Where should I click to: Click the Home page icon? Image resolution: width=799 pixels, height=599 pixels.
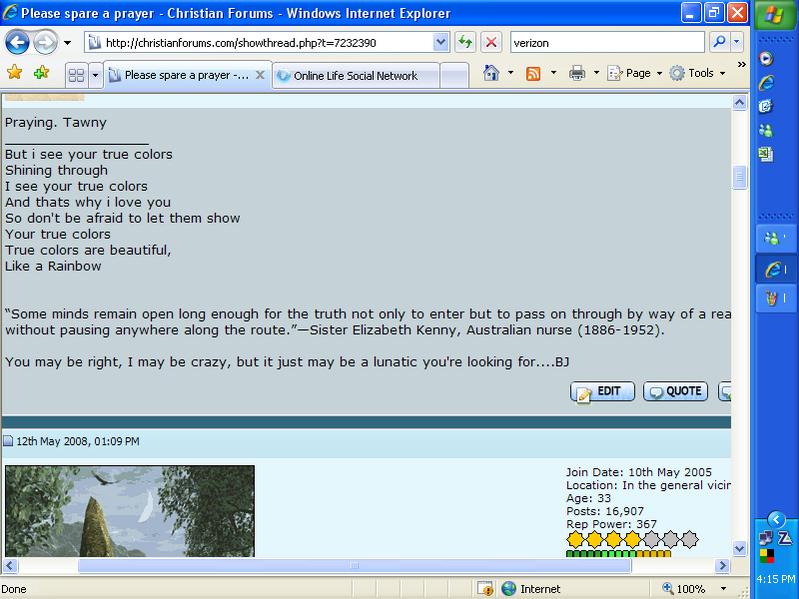click(491, 73)
